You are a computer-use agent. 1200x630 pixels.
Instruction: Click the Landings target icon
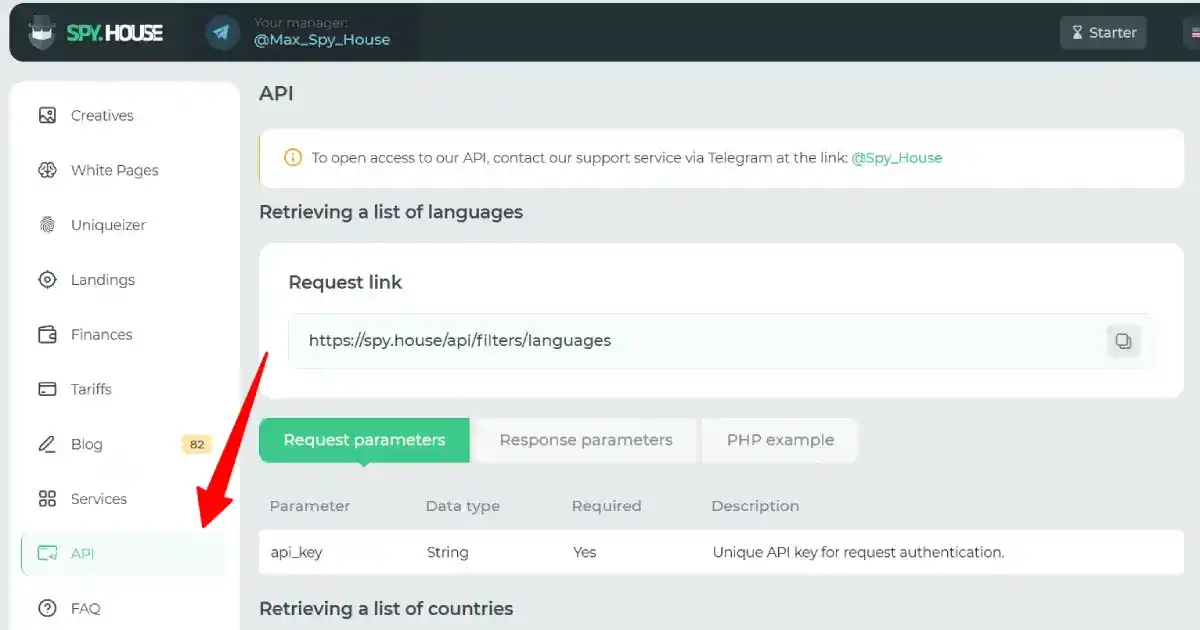click(x=47, y=280)
